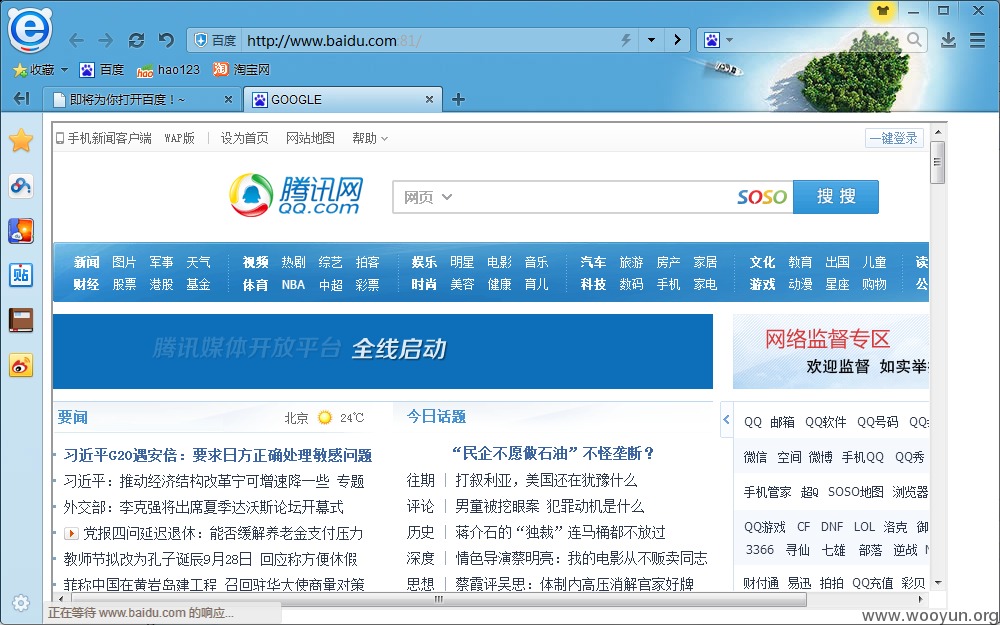This screenshot has width=1000, height=625.
Task: Close the GOOGLE tab
Action: click(x=429, y=99)
